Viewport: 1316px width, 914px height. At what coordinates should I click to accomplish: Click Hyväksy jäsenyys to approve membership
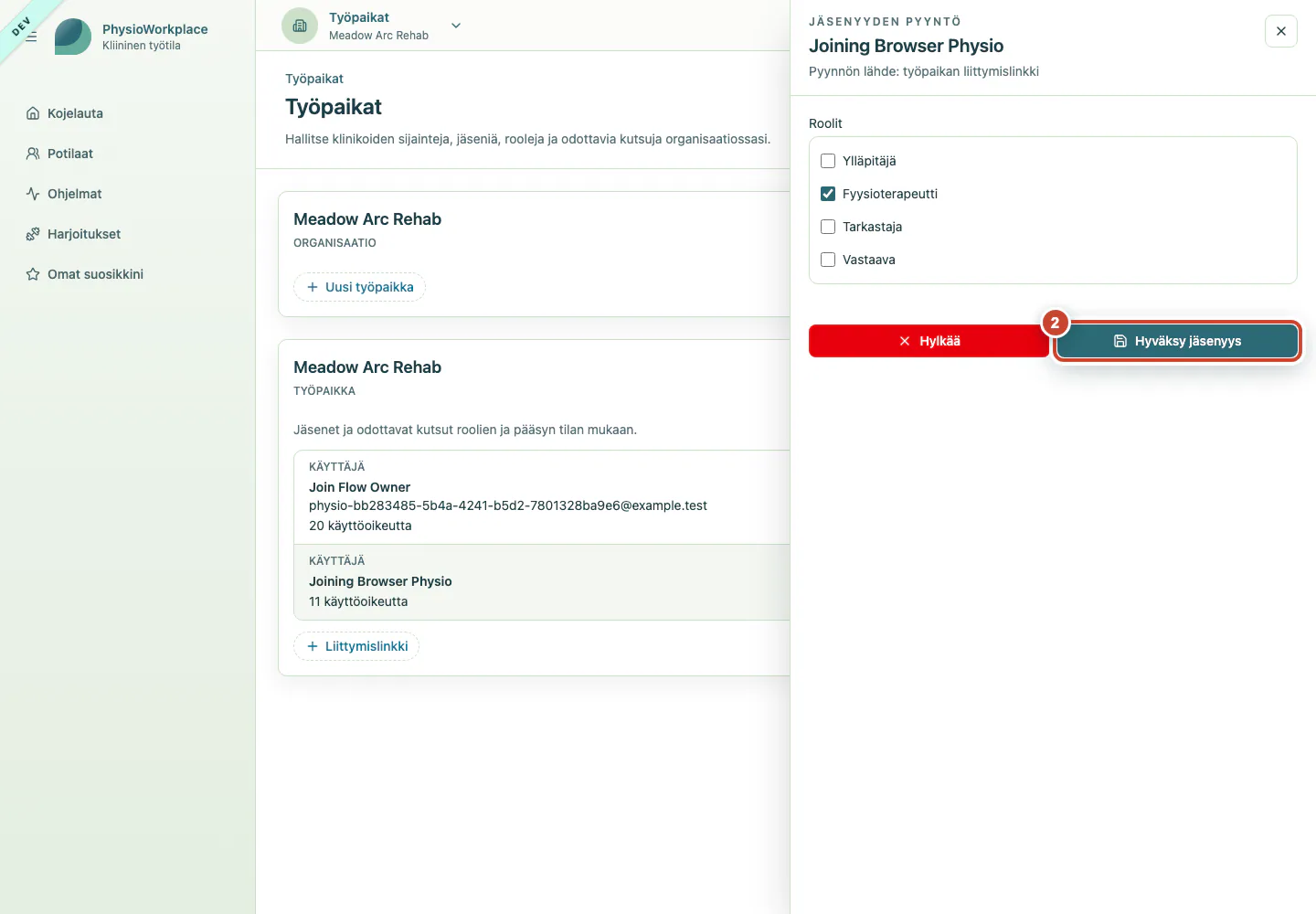pos(1177,341)
